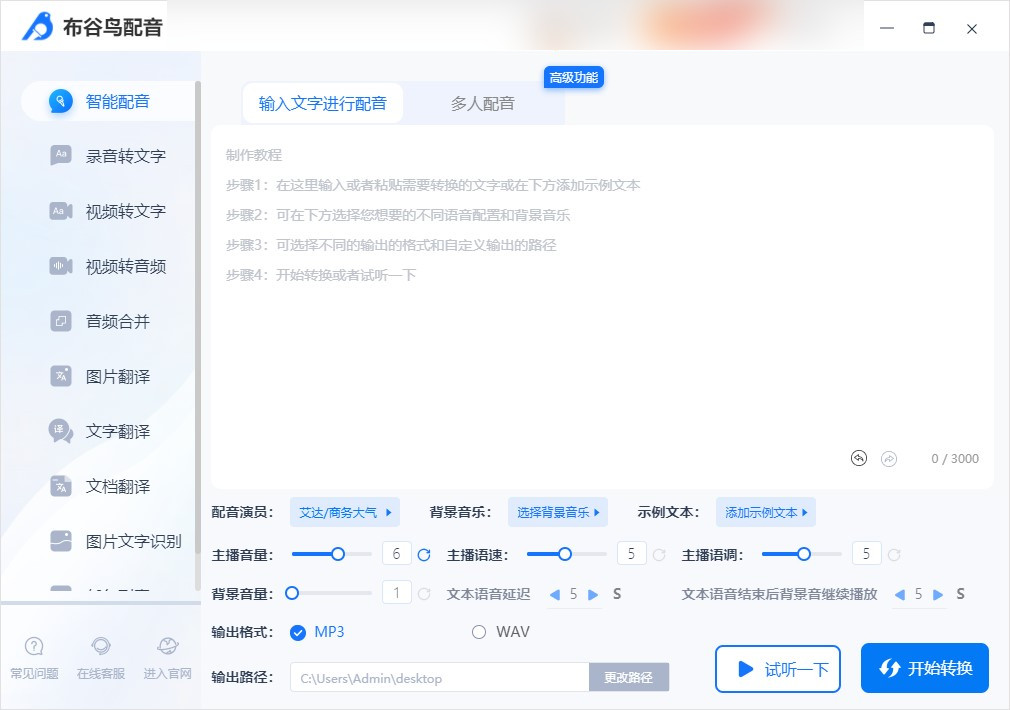Open the 添加示例文本 dropdown
Screen dimensions: 1010x710
[x=765, y=512]
